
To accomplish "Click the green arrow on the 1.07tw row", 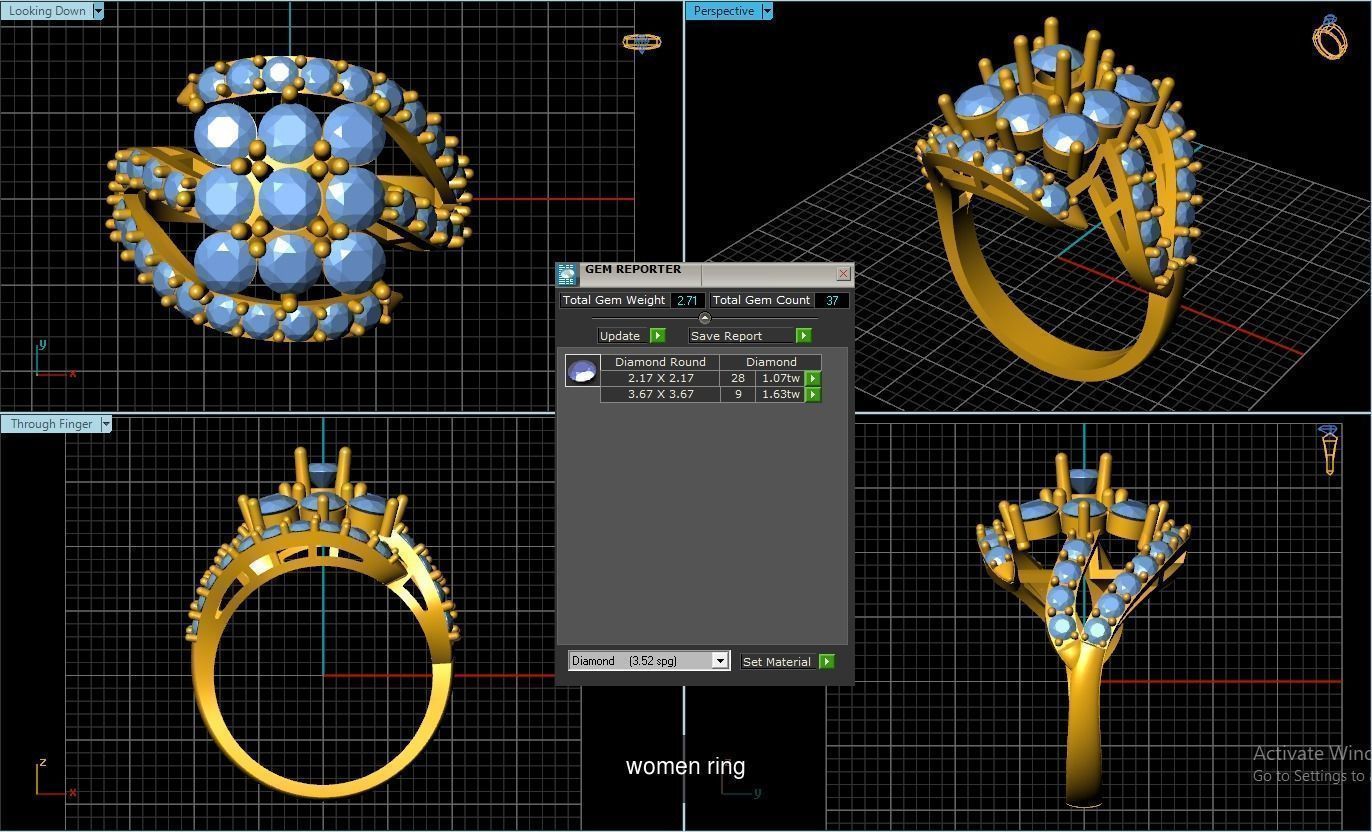I will (813, 379).
